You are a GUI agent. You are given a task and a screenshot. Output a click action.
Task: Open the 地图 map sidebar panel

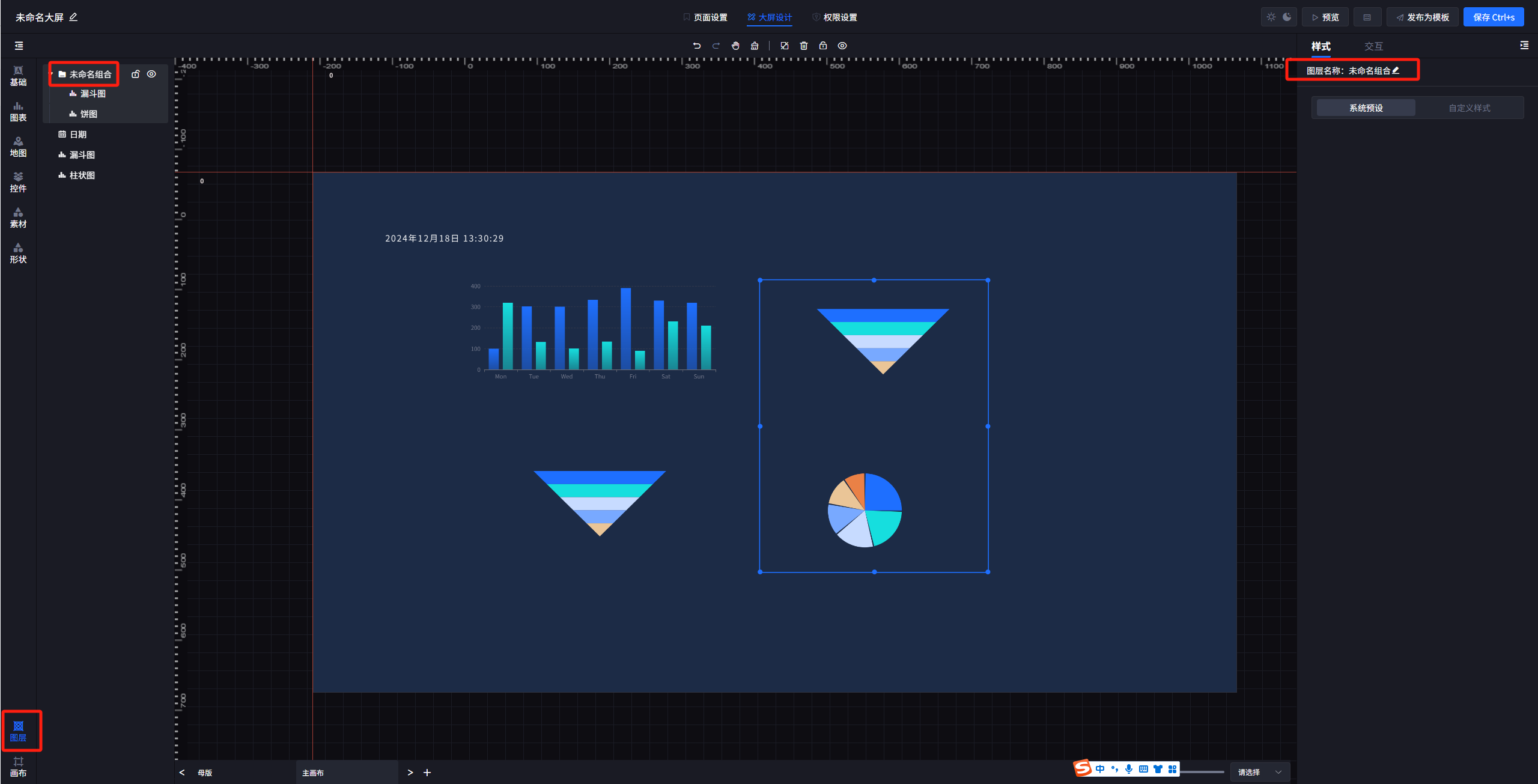[x=18, y=147]
